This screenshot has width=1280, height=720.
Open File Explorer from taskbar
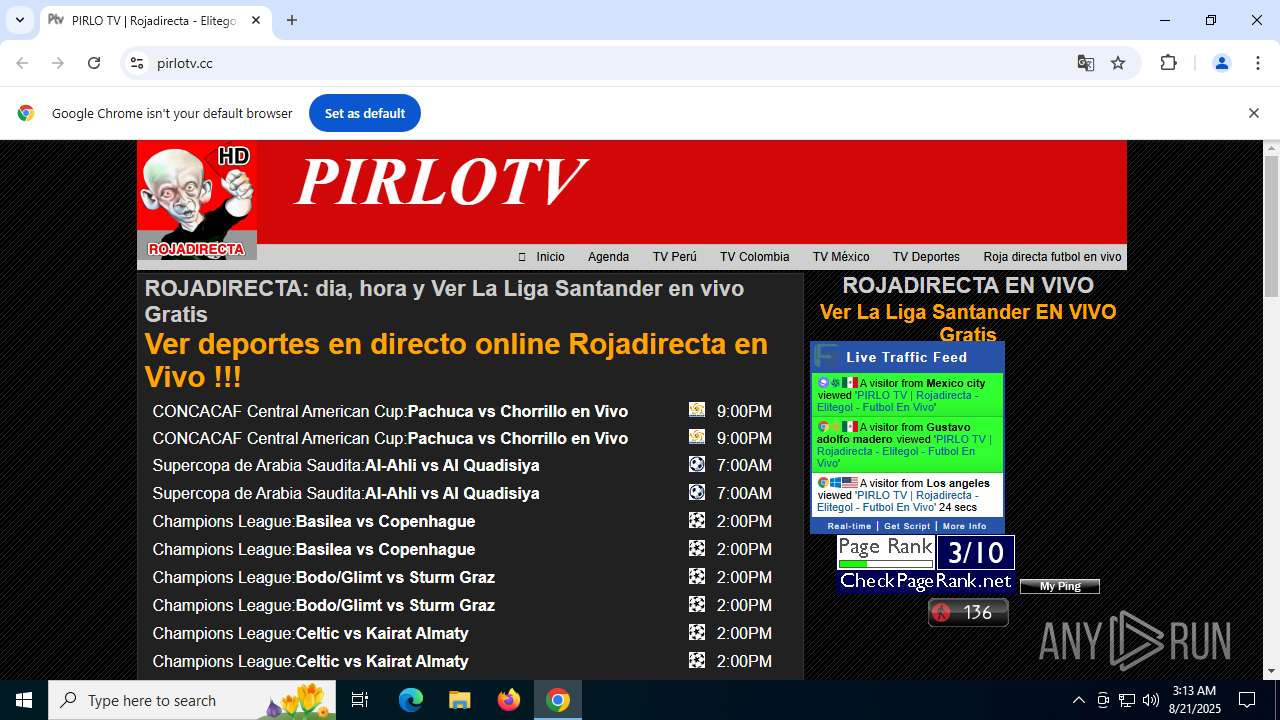459,700
